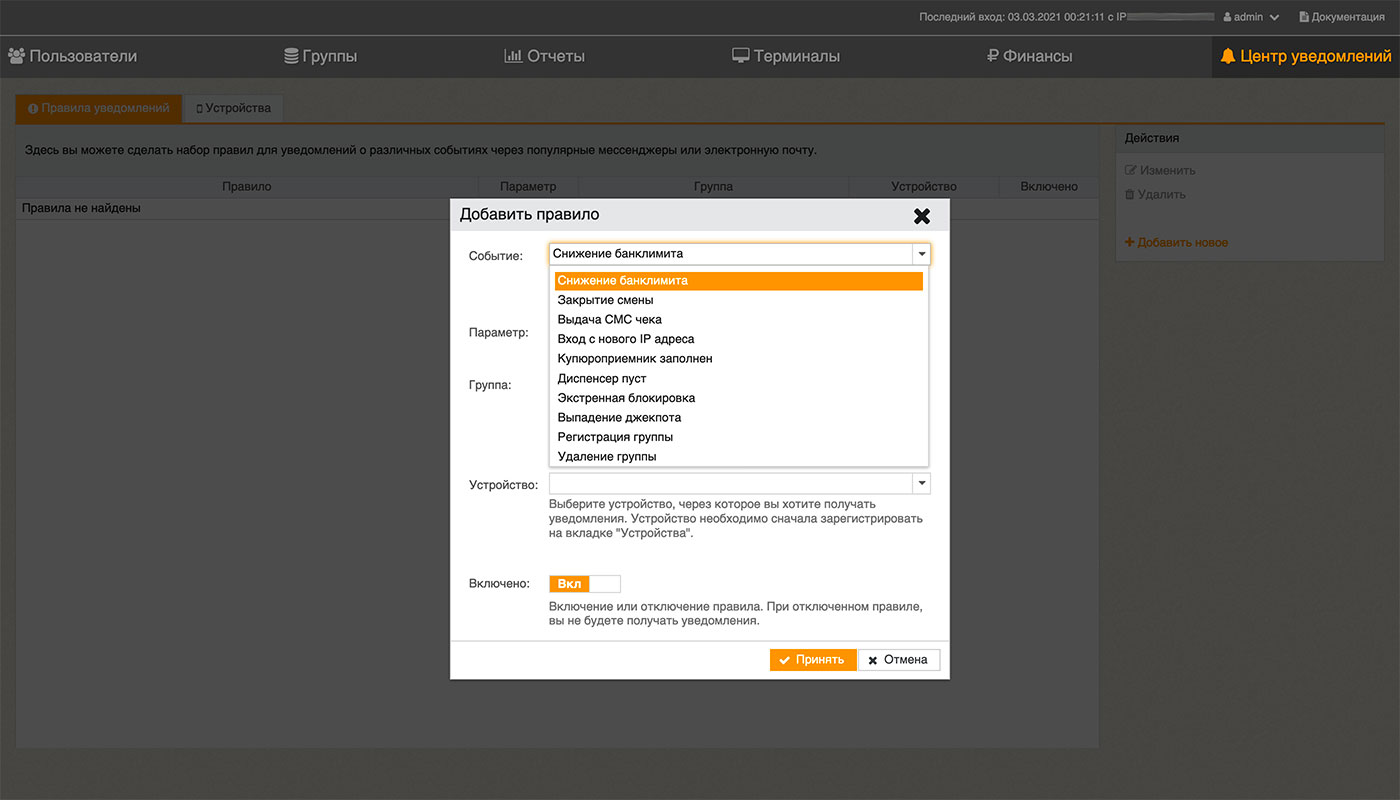The width and height of the screenshot is (1400, 800).
Task: Collapse the Event dropdown arrow
Action: tap(920, 254)
